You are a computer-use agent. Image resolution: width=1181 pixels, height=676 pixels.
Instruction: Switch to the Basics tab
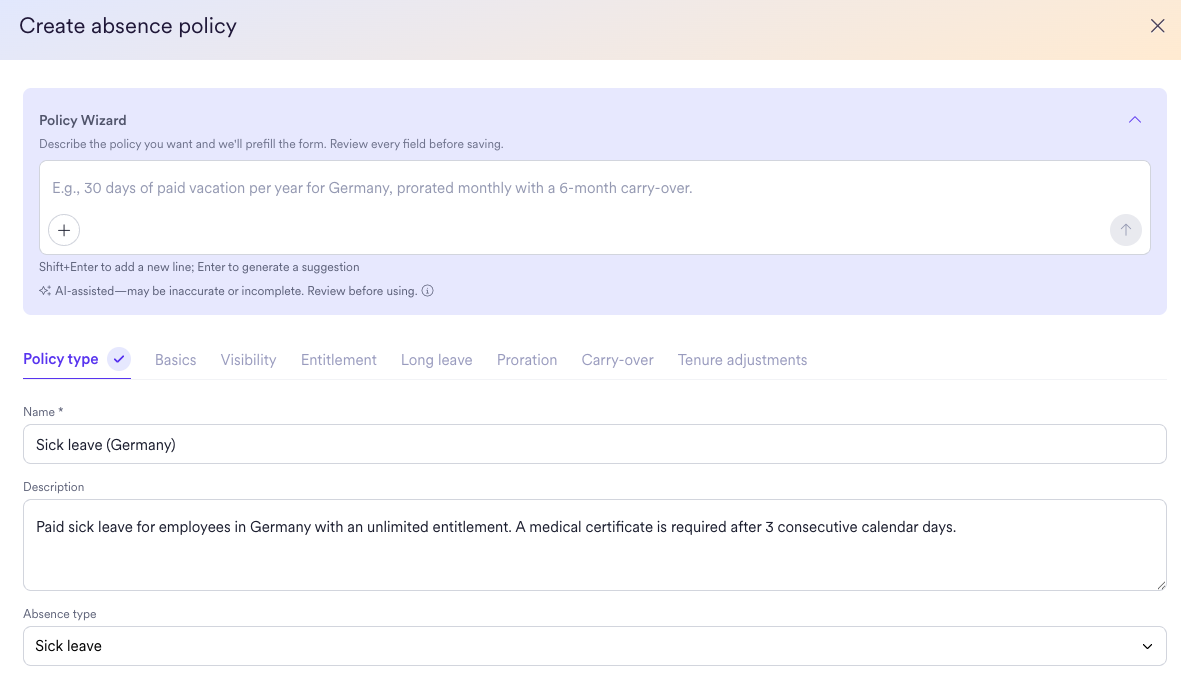point(175,360)
